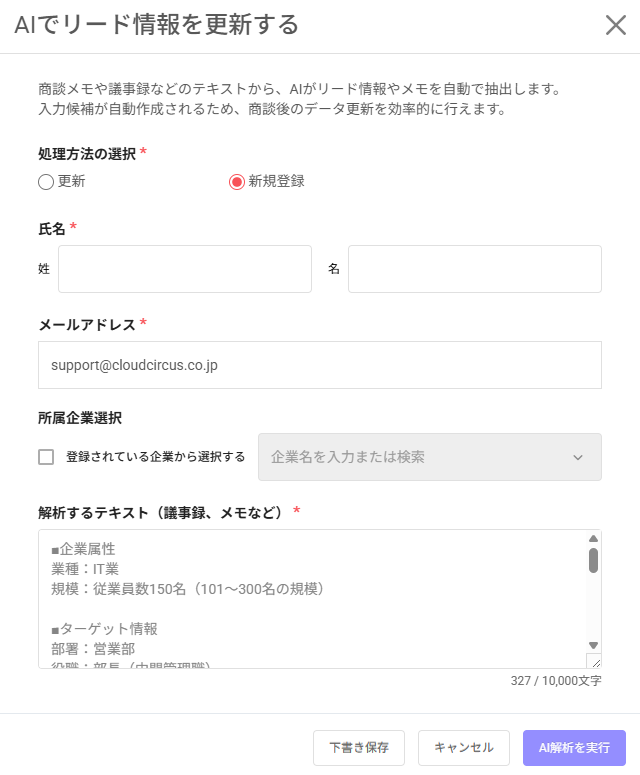Select the 更新 radio button

click(46, 182)
